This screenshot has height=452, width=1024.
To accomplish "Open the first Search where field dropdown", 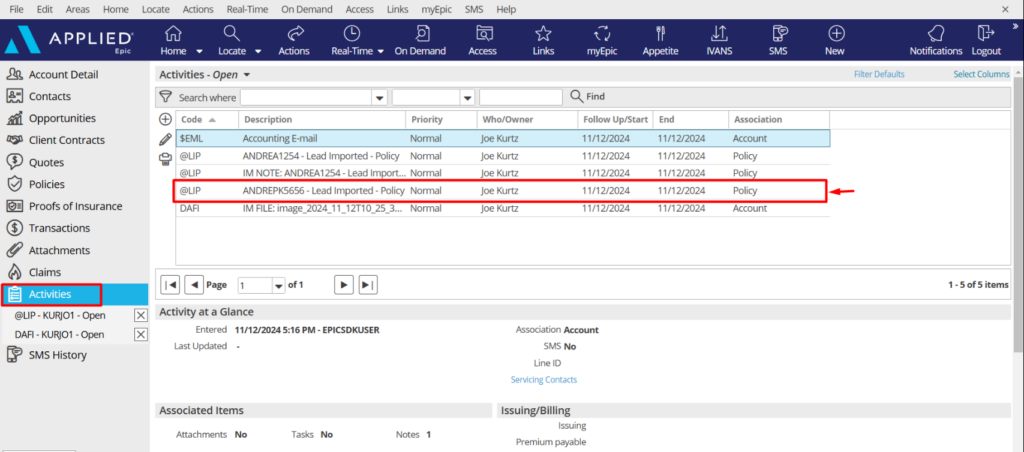I will click(379, 97).
